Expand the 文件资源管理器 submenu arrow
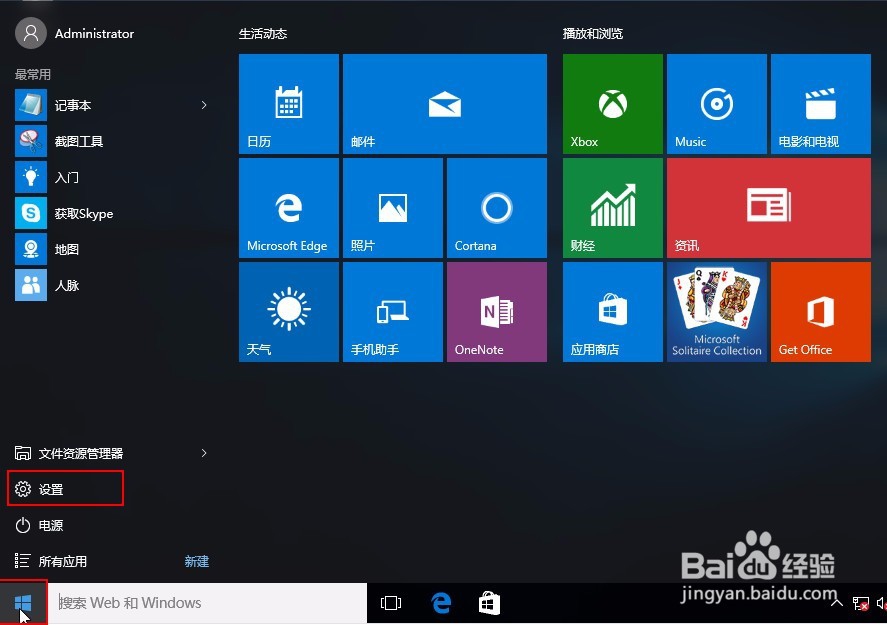Image resolution: width=887 pixels, height=625 pixels. point(204,453)
